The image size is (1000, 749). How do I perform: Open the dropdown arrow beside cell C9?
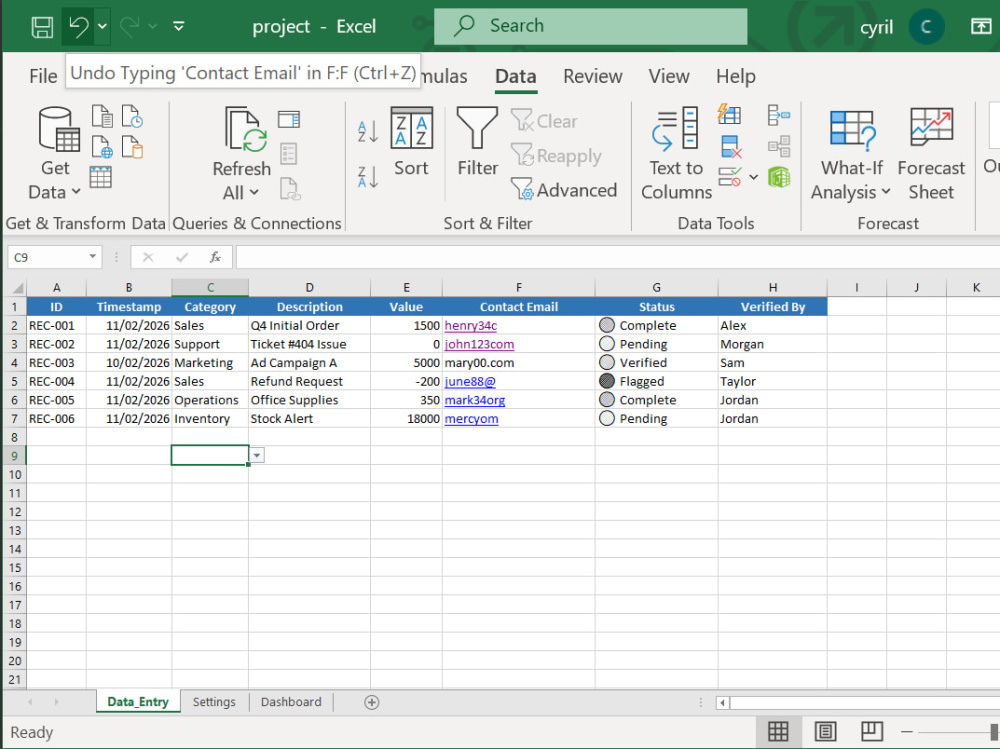click(x=256, y=456)
